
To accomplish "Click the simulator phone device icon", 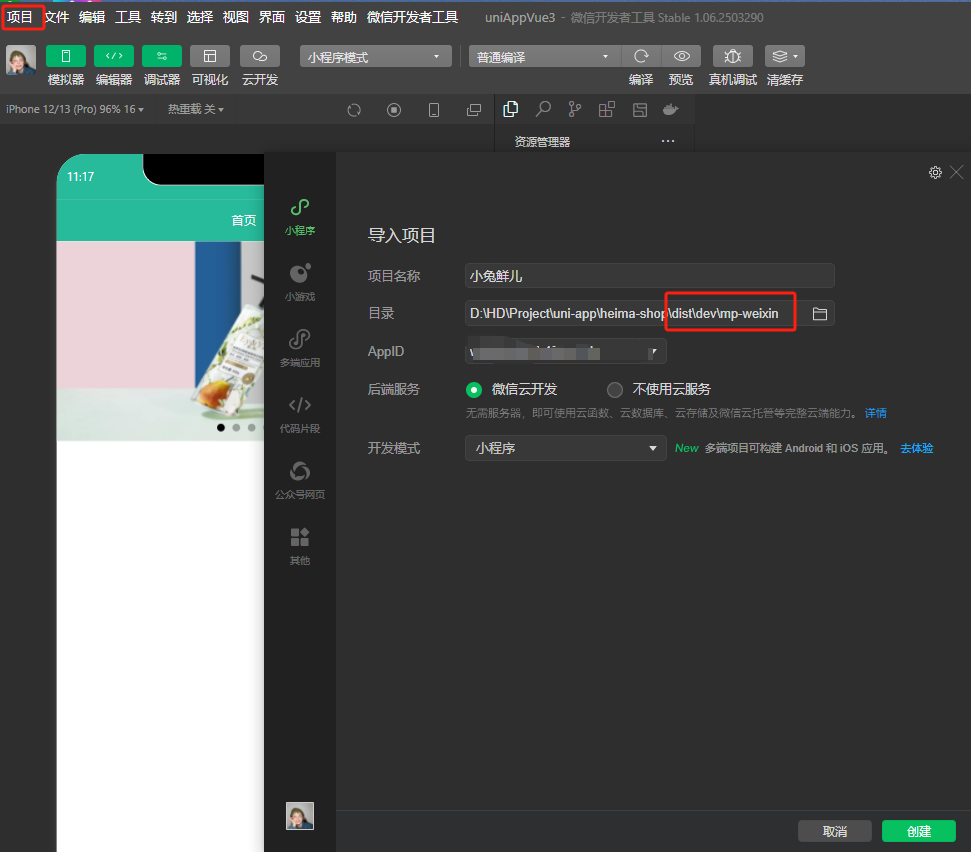I will pyautogui.click(x=434, y=110).
